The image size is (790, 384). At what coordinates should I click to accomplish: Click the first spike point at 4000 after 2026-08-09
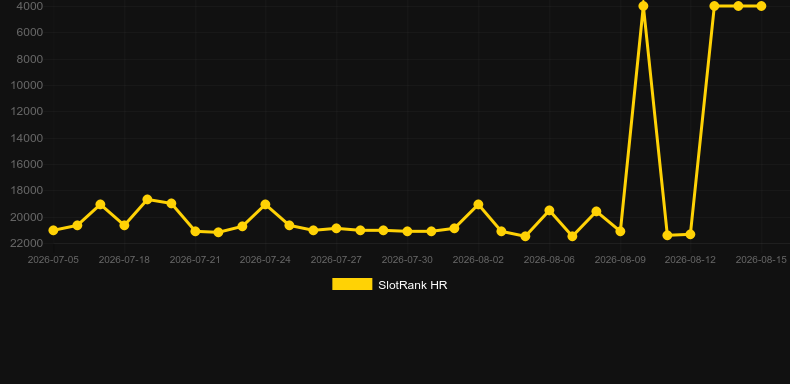point(643,6)
